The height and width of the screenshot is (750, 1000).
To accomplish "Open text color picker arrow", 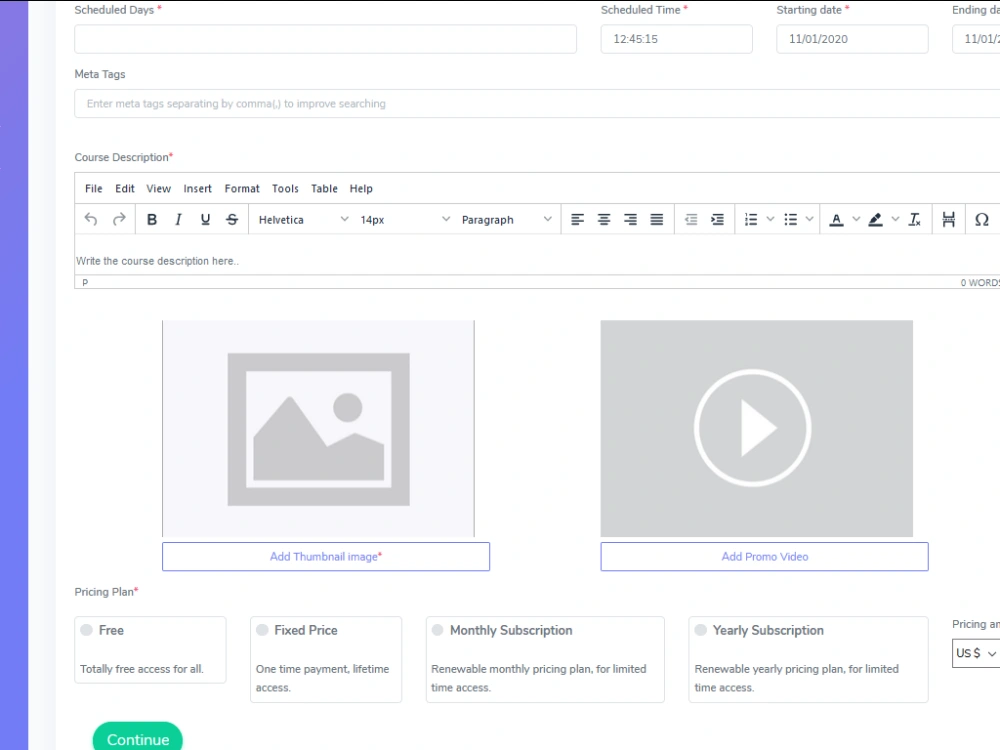I will point(856,219).
